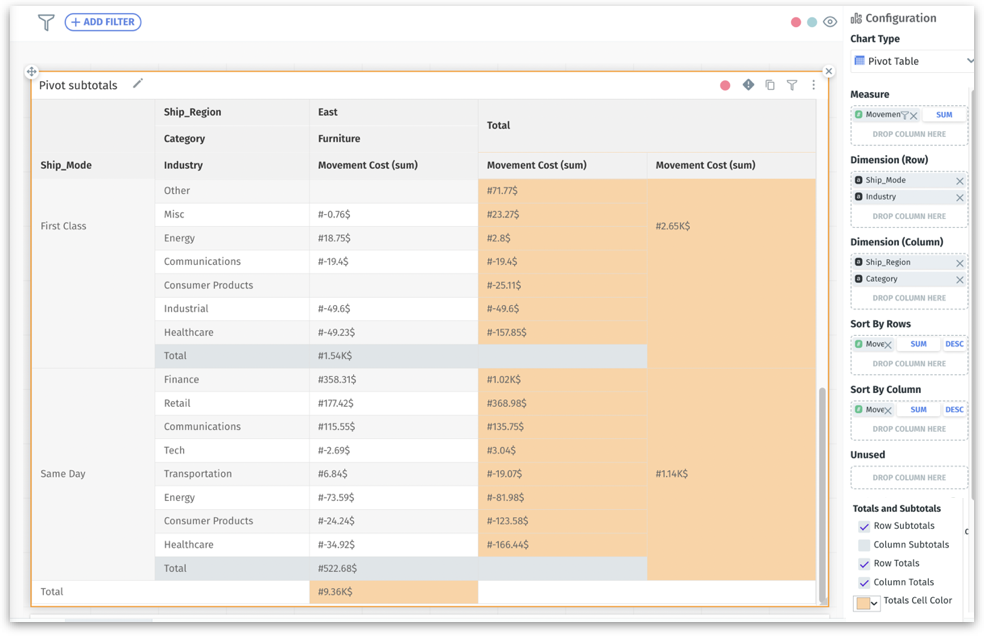Uncheck the Column Totals checkbox
984x636 pixels.
(x=864, y=582)
